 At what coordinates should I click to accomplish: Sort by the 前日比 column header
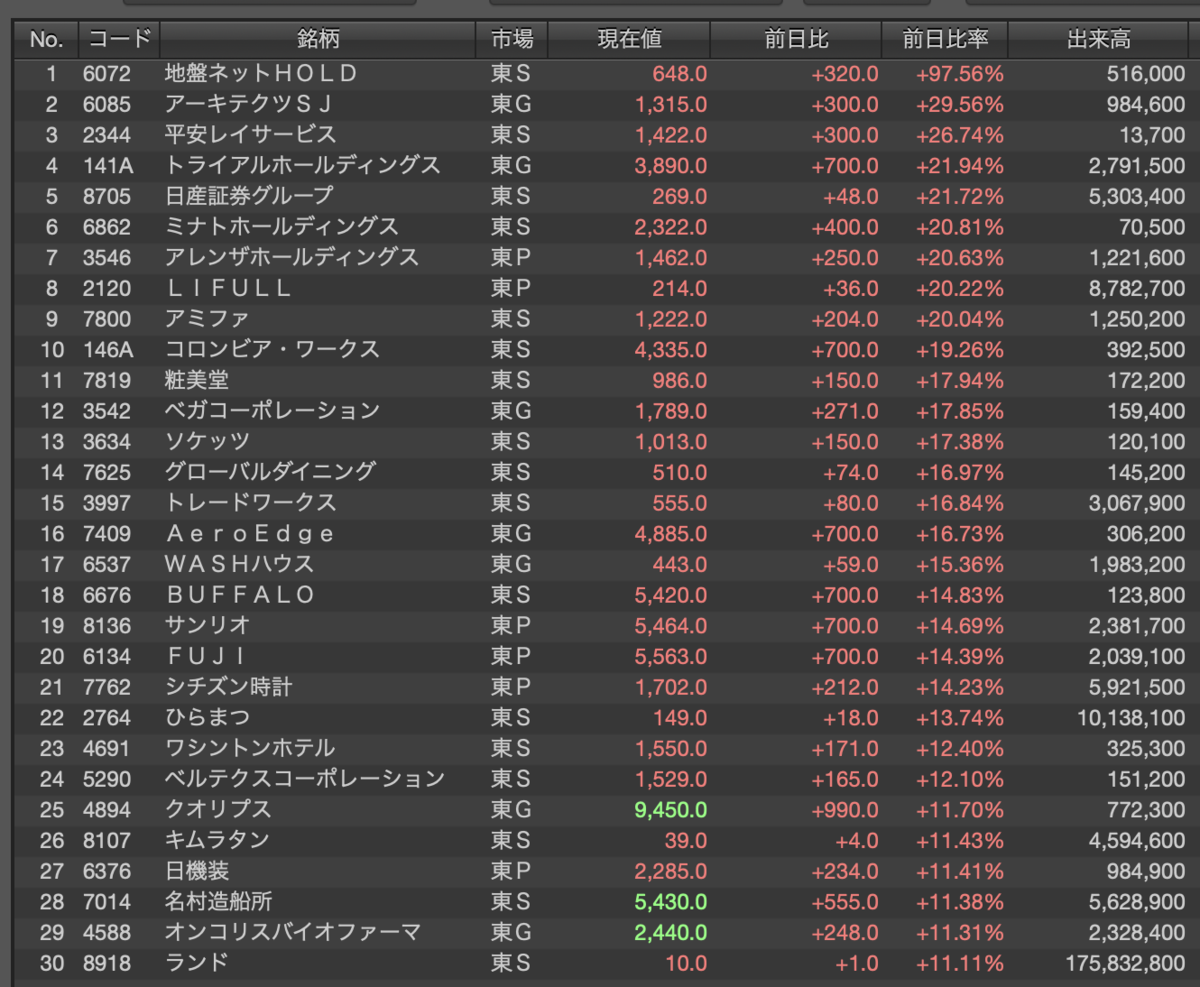point(796,40)
